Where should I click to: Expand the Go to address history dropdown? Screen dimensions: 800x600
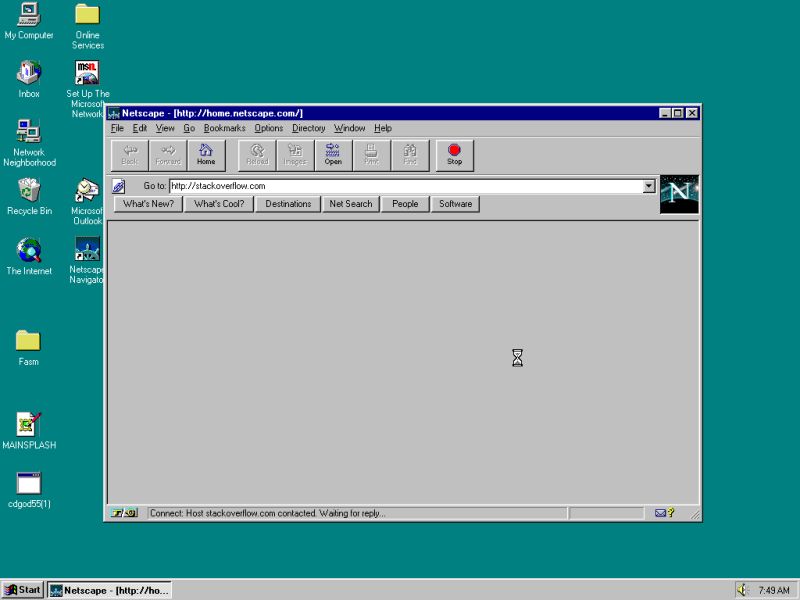[x=650, y=186]
